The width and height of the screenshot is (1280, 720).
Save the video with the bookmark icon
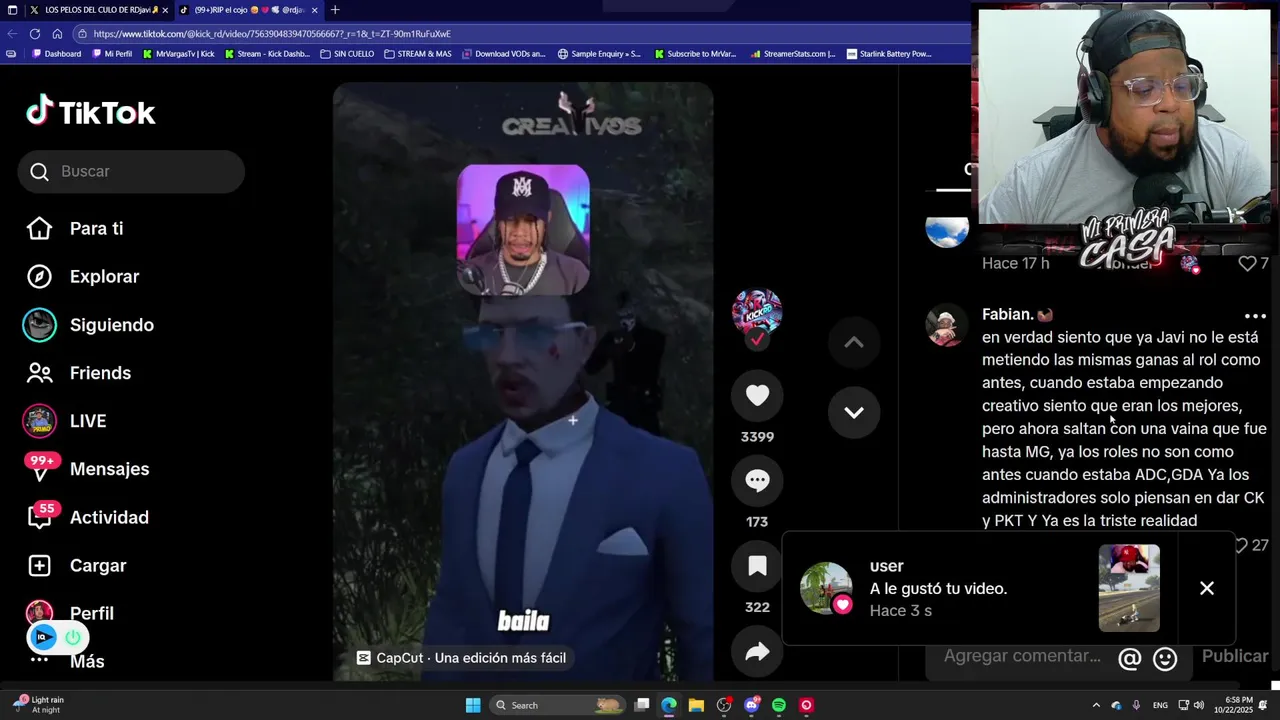pos(757,566)
